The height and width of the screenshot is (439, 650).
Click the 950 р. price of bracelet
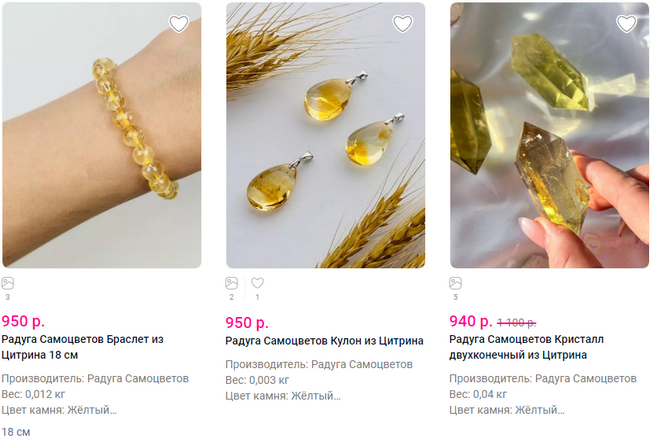[23, 321]
